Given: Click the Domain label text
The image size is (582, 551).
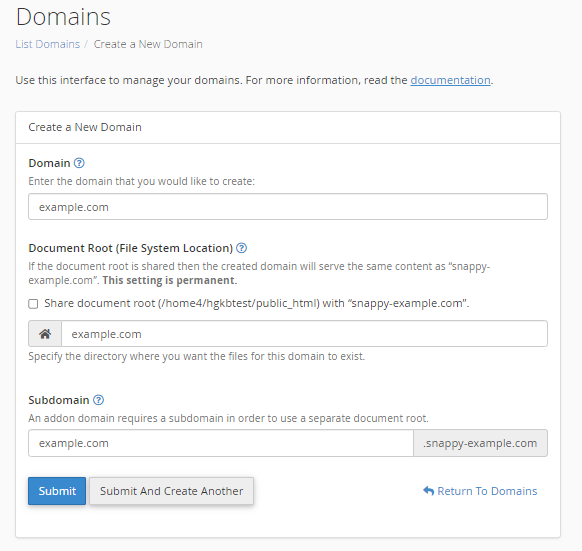Looking at the screenshot, I should pyautogui.click(x=49, y=163).
